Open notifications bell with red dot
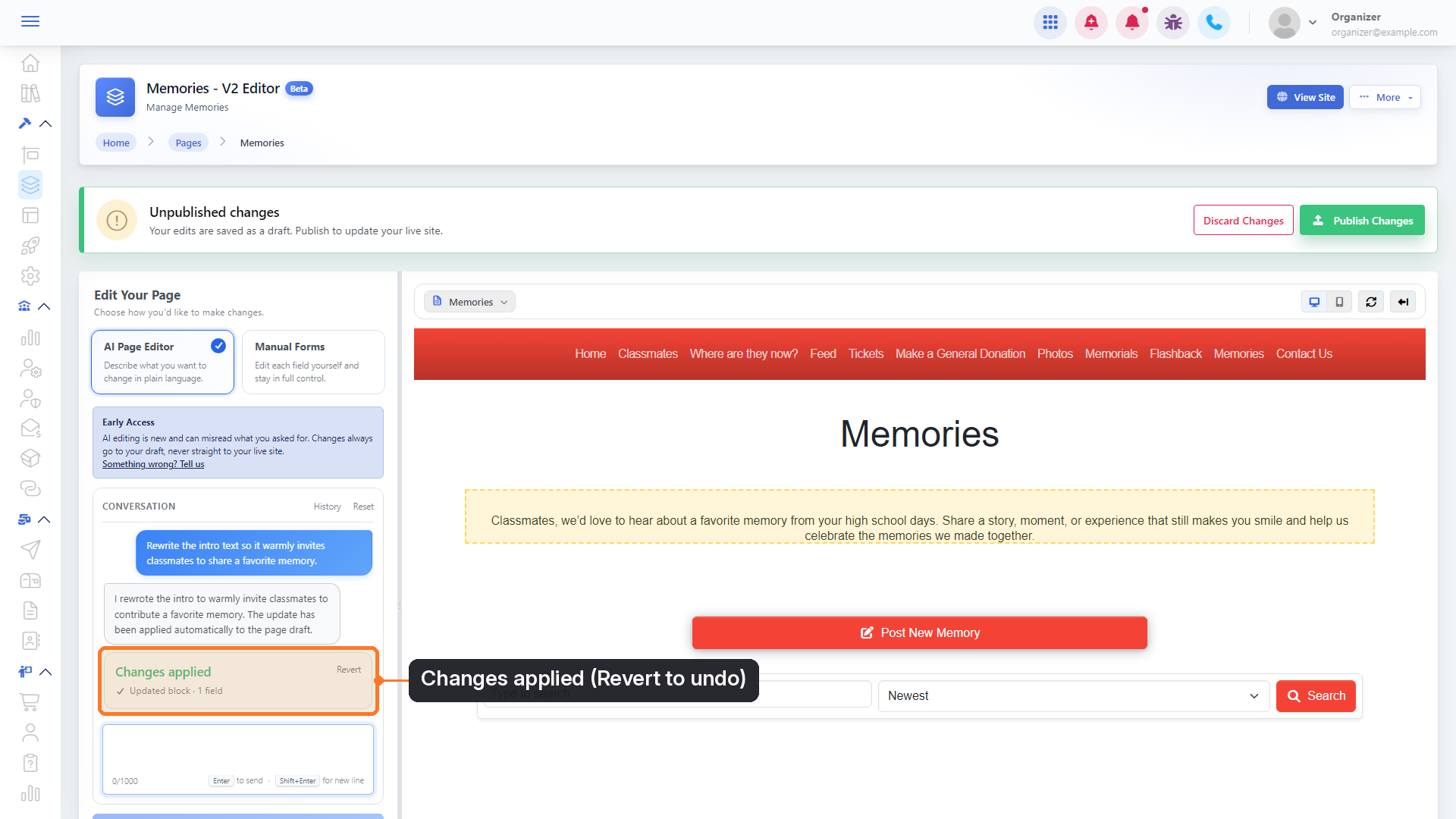The width and height of the screenshot is (1456, 819). [1132, 23]
